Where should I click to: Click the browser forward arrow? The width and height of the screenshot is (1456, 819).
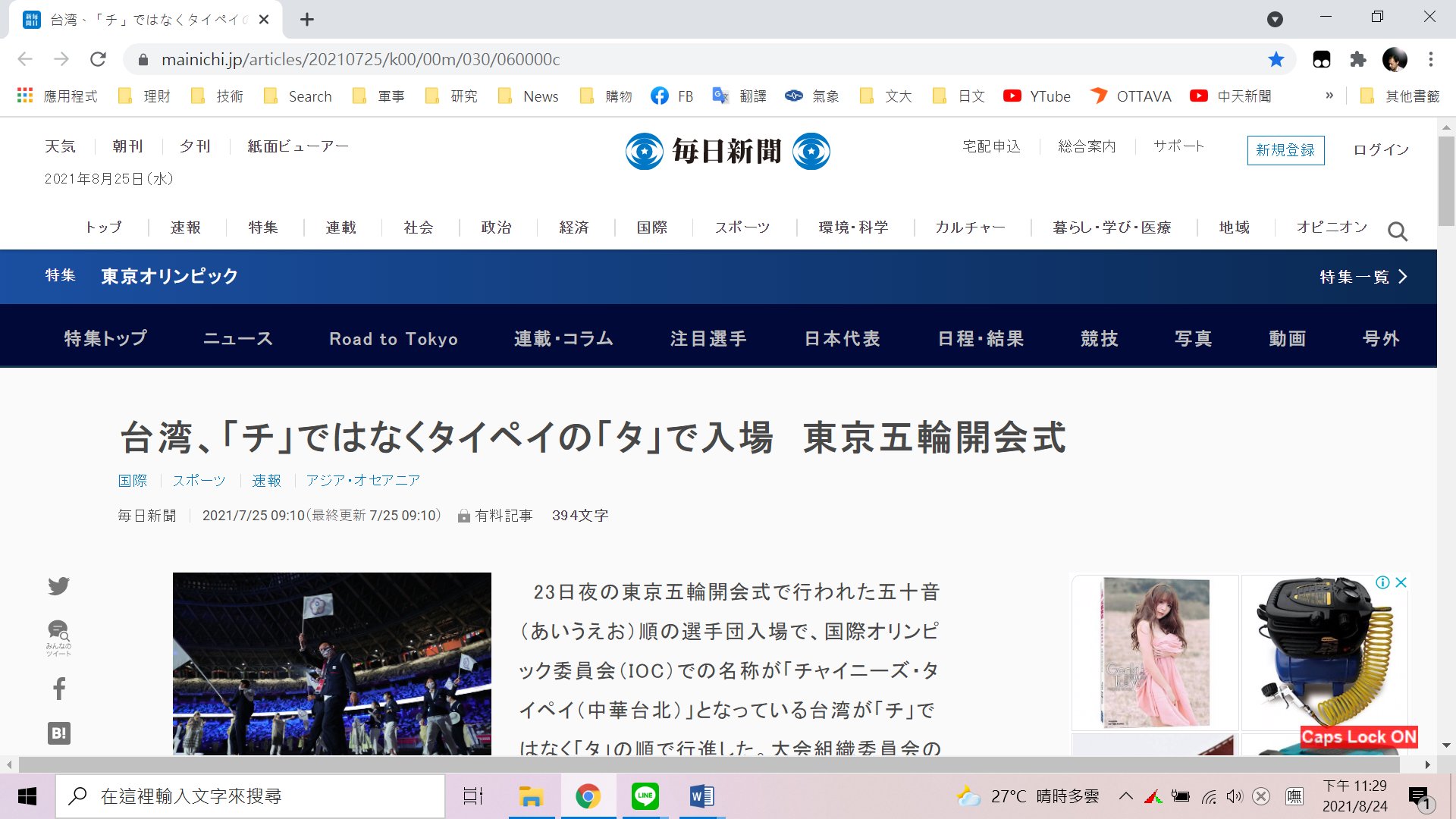(x=61, y=59)
